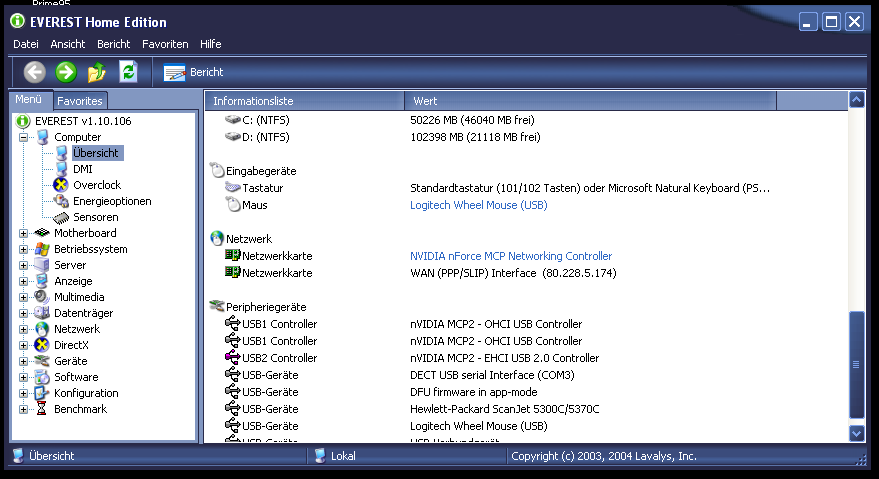The image size is (879, 479).
Task: Switch to the Favorites tab
Action: [x=80, y=101]
